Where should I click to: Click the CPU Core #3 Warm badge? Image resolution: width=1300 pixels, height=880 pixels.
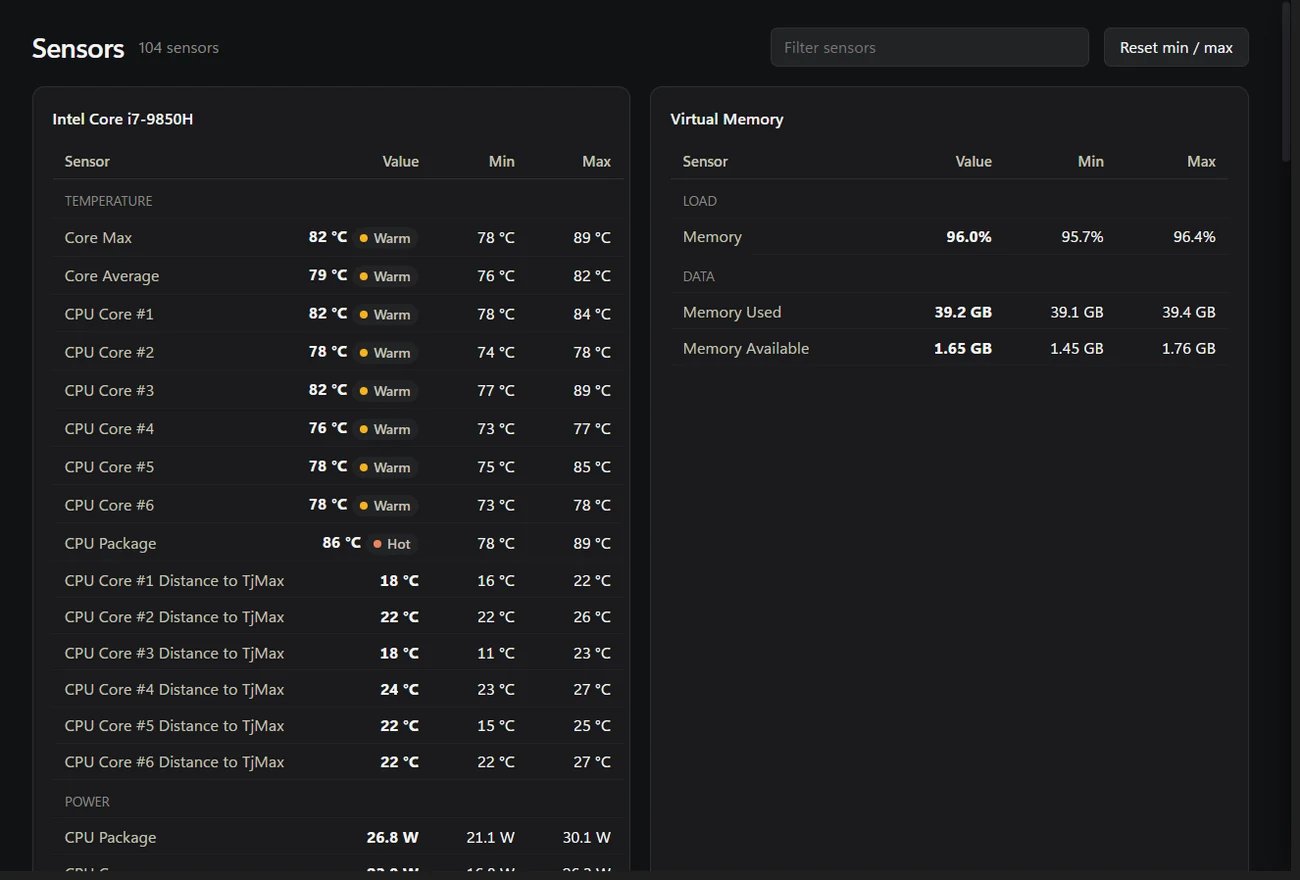(385, 391)
